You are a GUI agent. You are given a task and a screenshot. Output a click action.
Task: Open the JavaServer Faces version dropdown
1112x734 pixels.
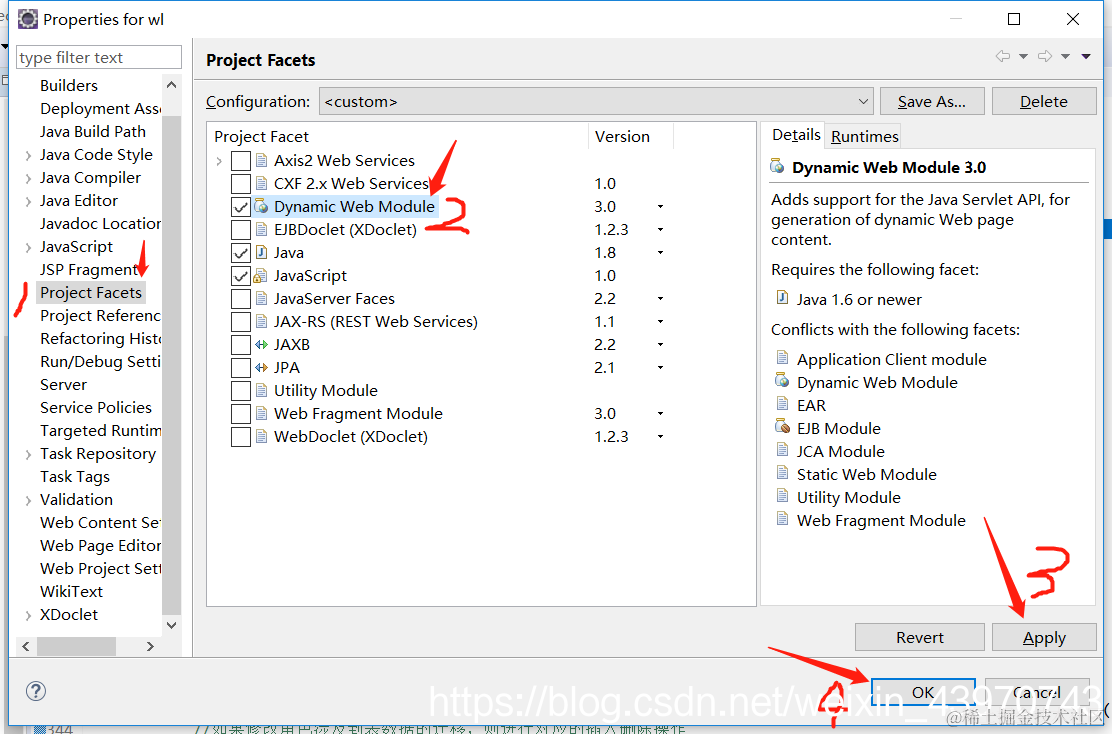(x=660, y=299)
